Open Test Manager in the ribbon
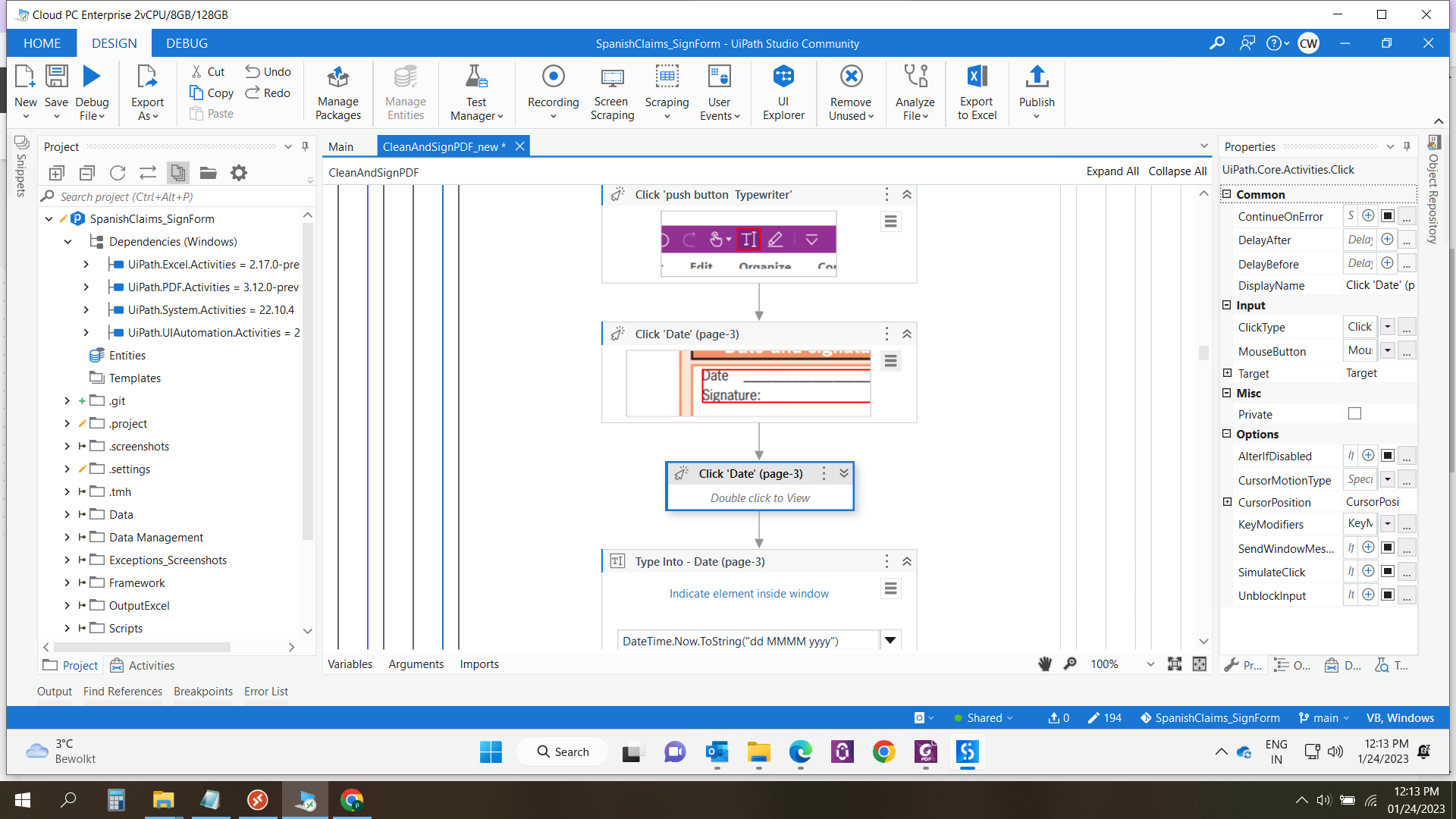The width and height of the screenshot is (1456, 819). click(476, 93)
